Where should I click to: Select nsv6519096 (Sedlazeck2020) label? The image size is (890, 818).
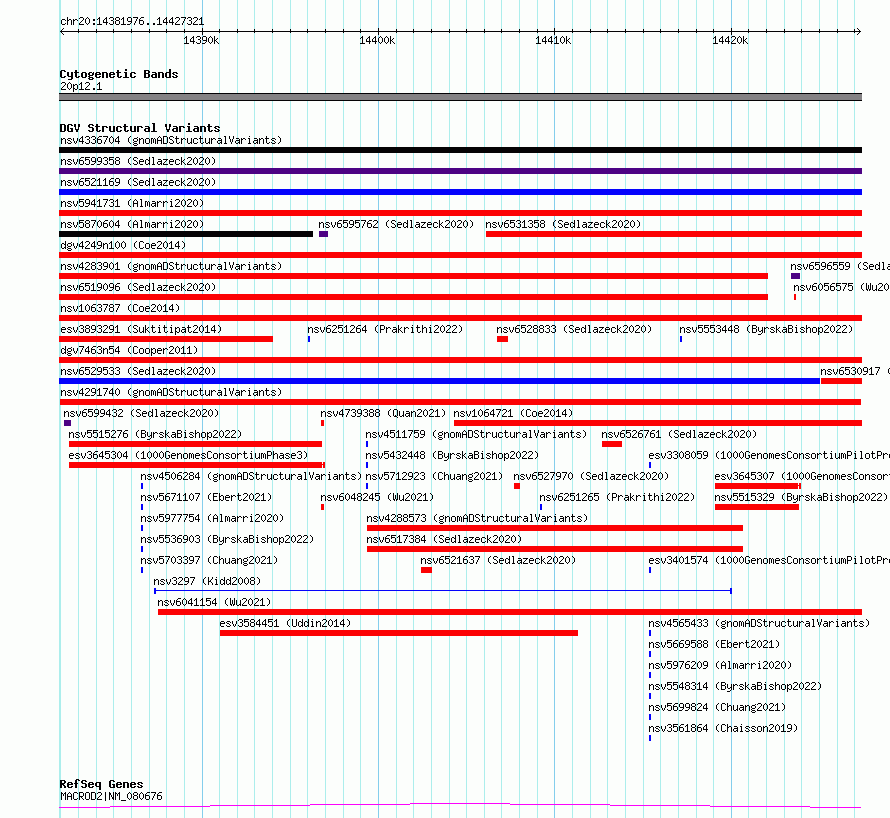click(x=138, y=287)
